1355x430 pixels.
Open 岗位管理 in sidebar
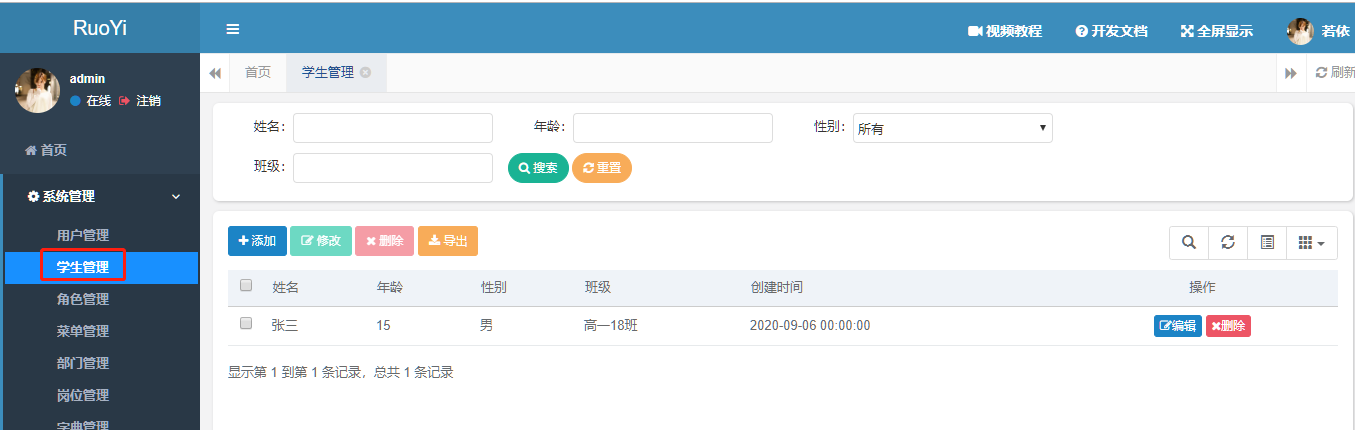[x=83, y=395]
